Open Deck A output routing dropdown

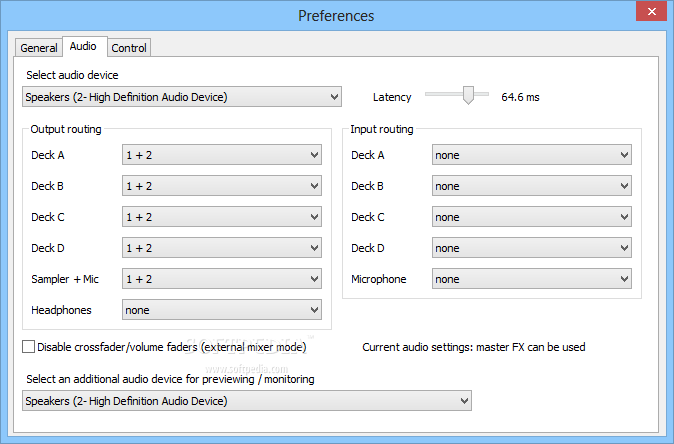222,155
